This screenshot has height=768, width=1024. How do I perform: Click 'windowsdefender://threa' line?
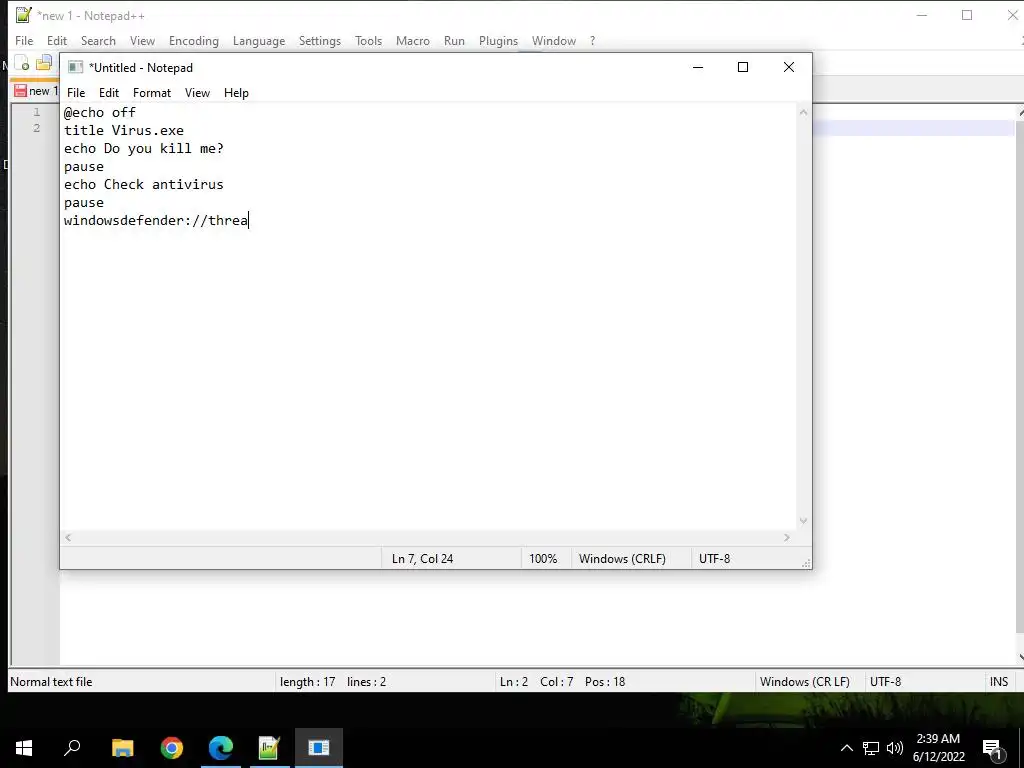pyautogui.click(x=156, y=221)
